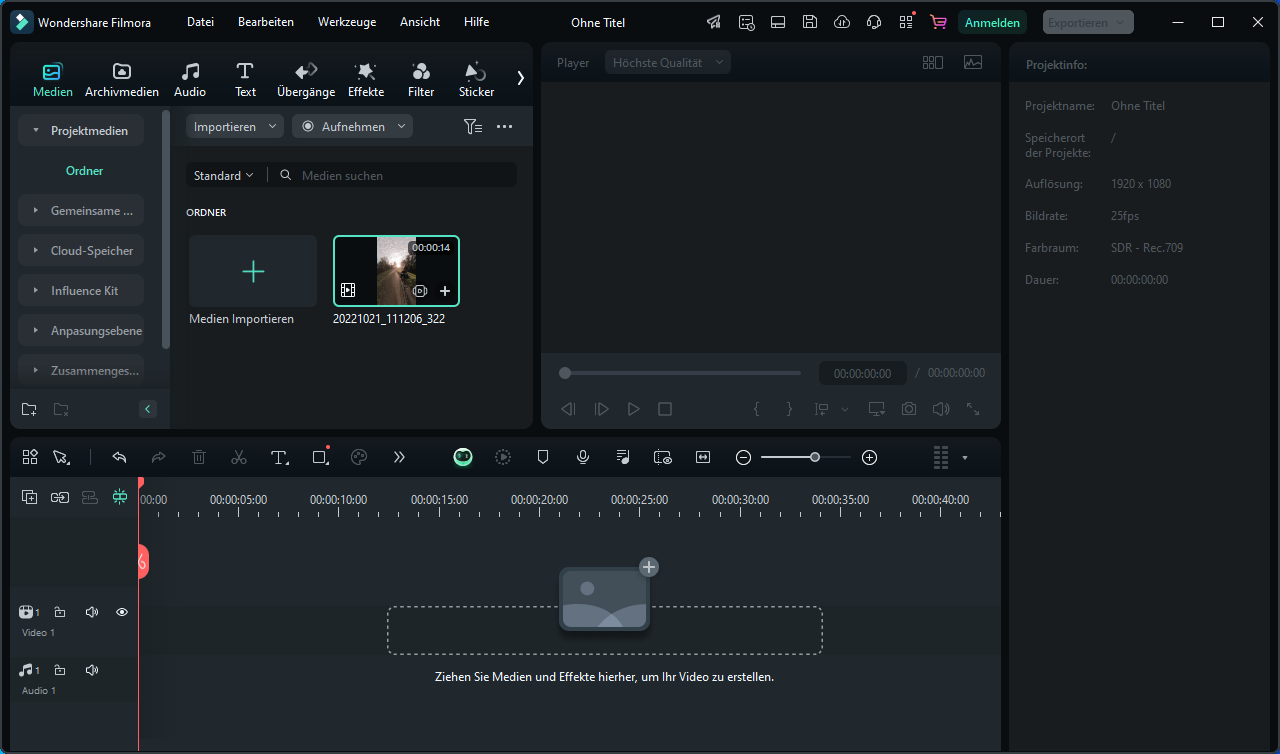Click the Aufnehmen record button
Viewport: 1280px width, 754px height.
[x=352, y=127]
